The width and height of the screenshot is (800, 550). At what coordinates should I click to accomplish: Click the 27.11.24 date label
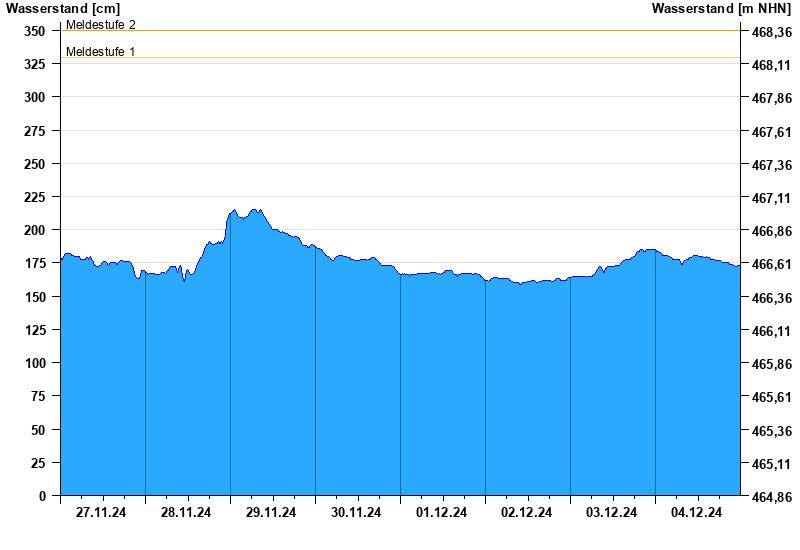(102, 513)
